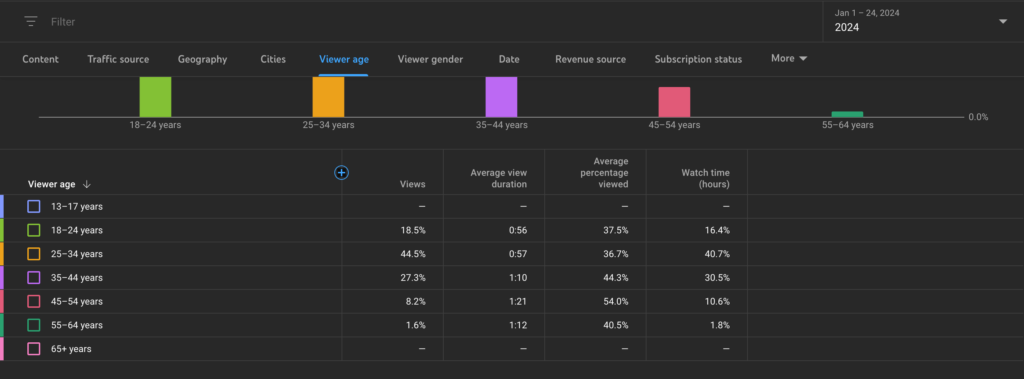
Task: Add a metric with the blue plus icon
Action: coord(341,173)
